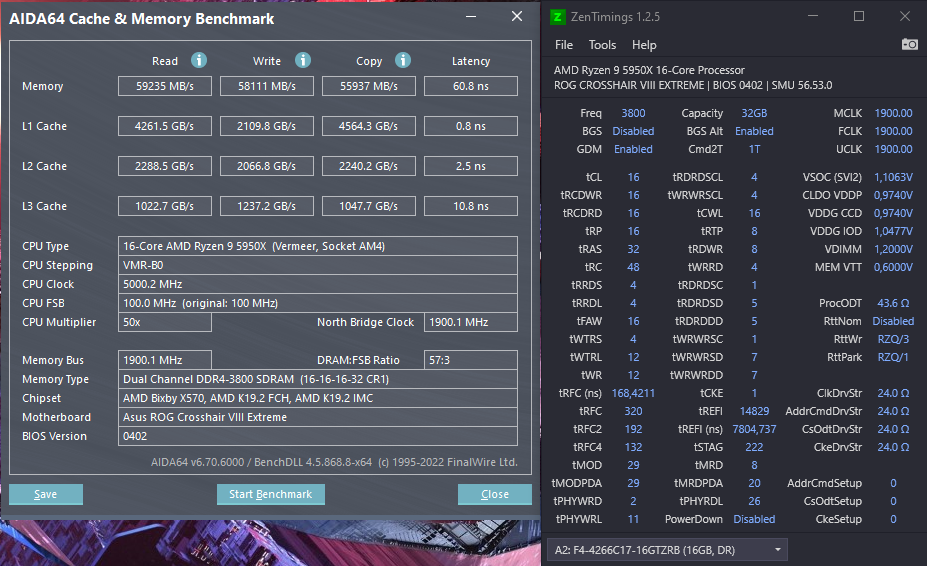Click the L3 Cache latency 10.8 ns value
927x566 pixels.
[471, 206]
